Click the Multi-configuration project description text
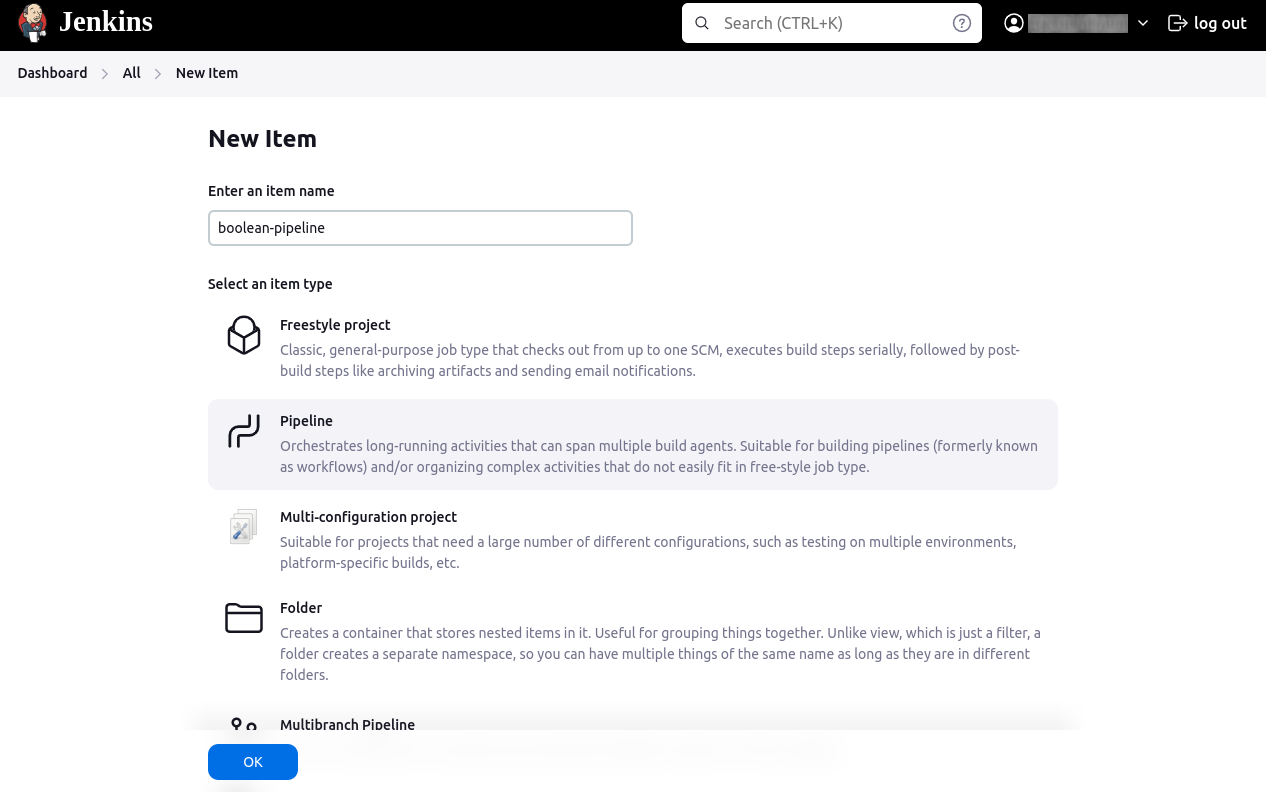 [648, 552]
